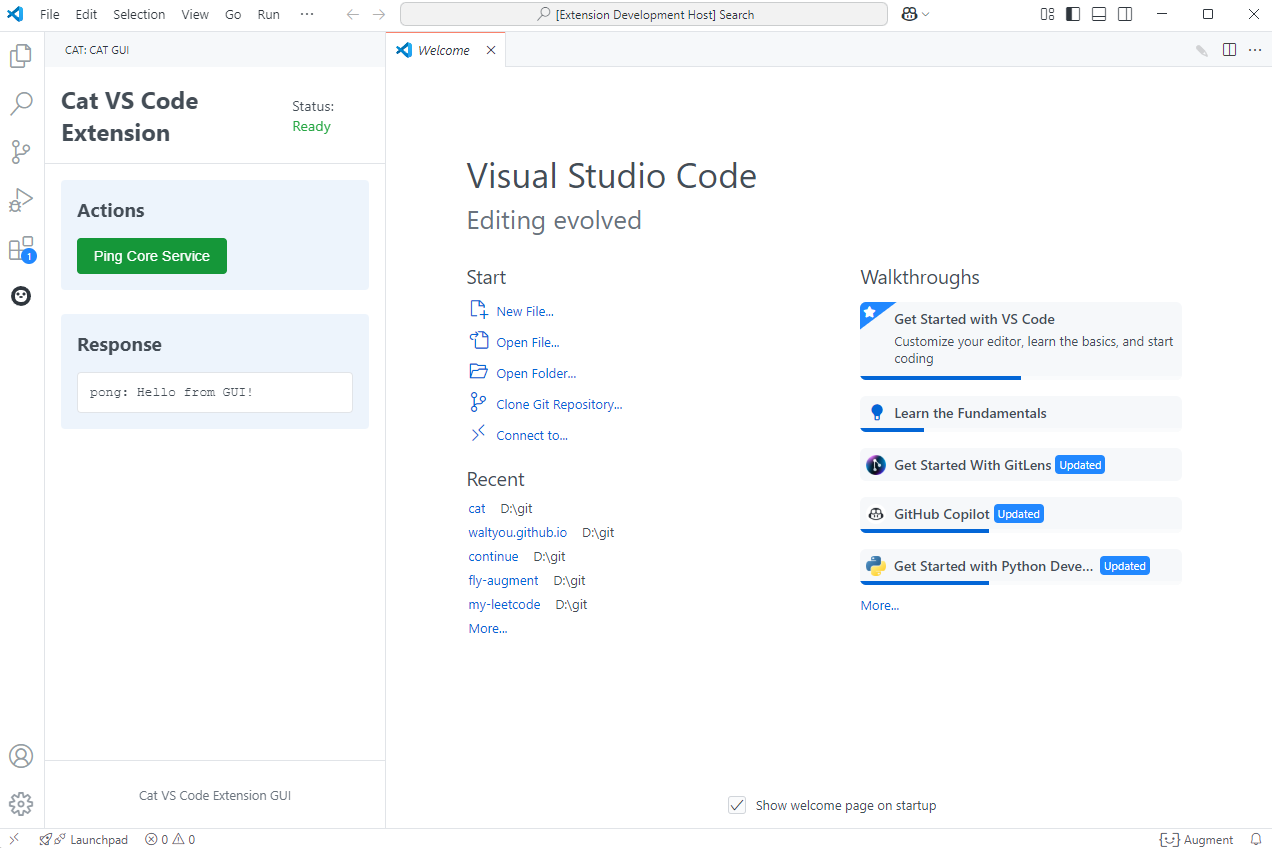1272x848 pixels.
Task: Click the Open File... link
Action: click(x=528, y=342)
